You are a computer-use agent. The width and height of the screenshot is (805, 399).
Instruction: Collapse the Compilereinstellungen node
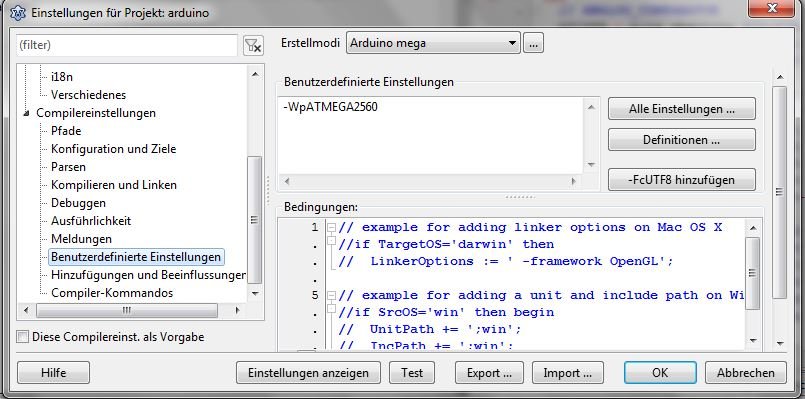[27, 113]
